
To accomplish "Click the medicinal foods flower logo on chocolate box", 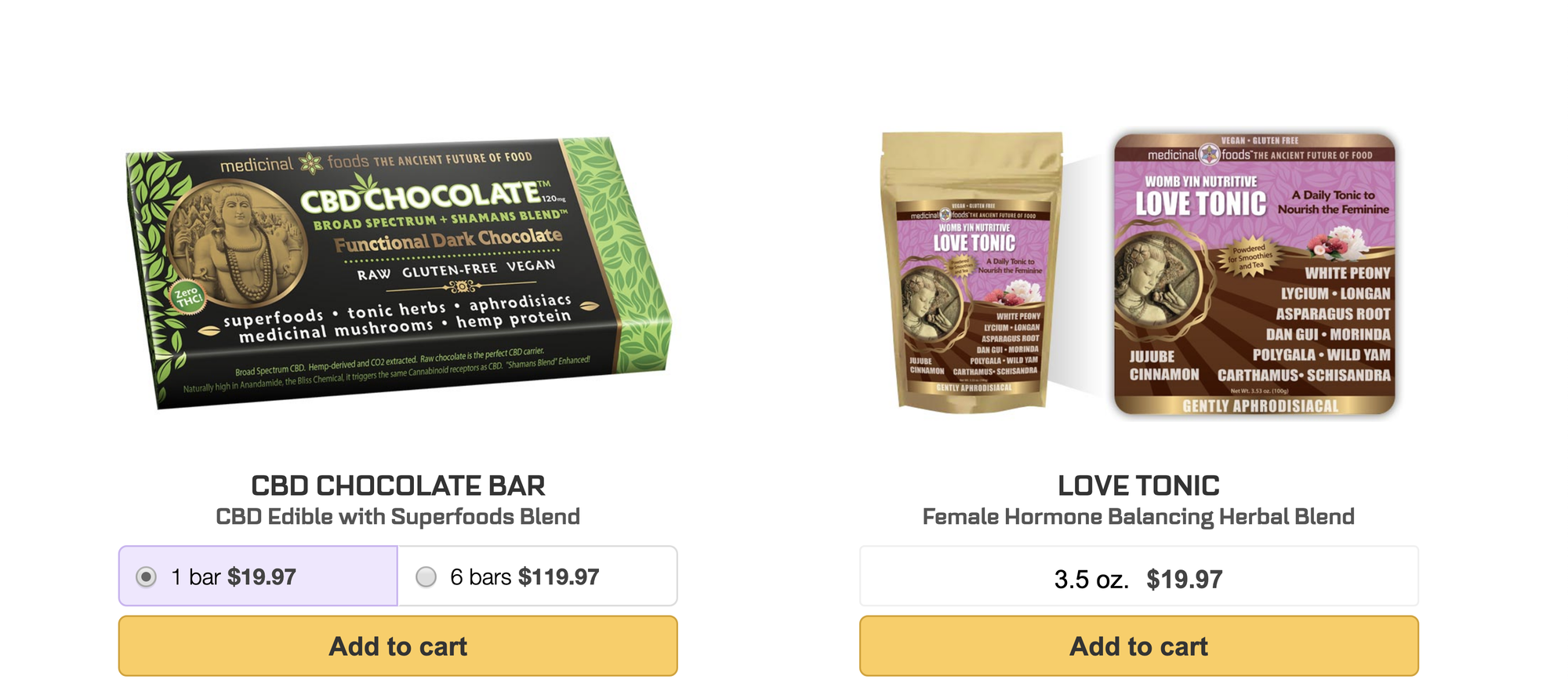I will pyautogui.click(x=311, y=163).
